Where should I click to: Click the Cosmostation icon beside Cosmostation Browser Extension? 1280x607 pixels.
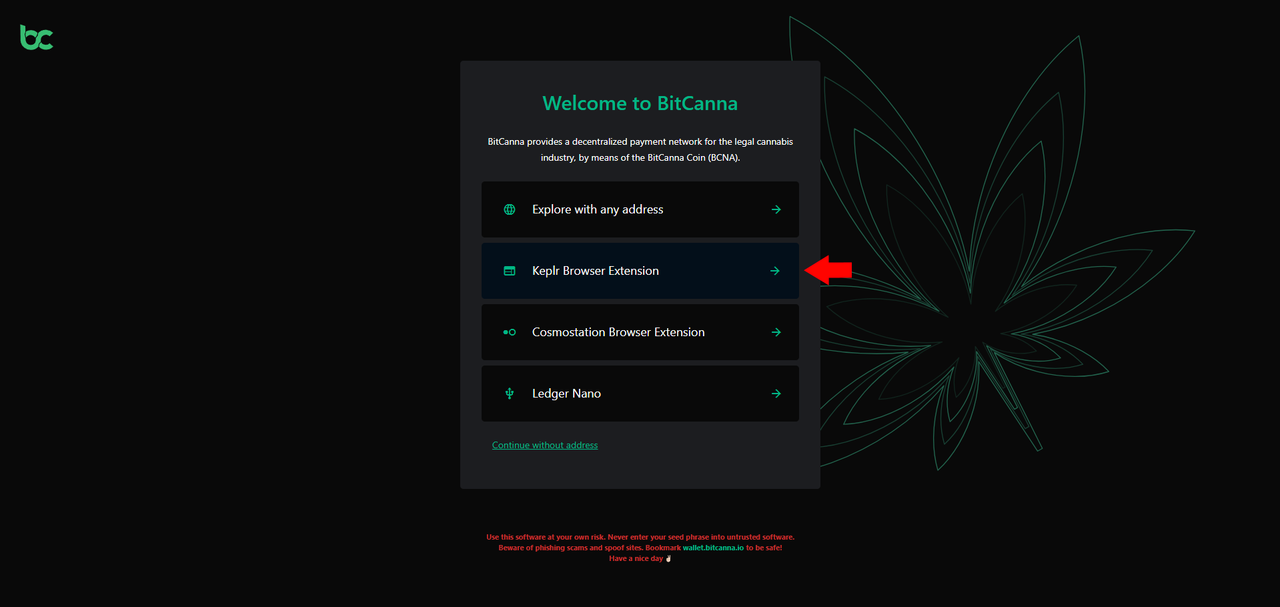click(510, 332)
